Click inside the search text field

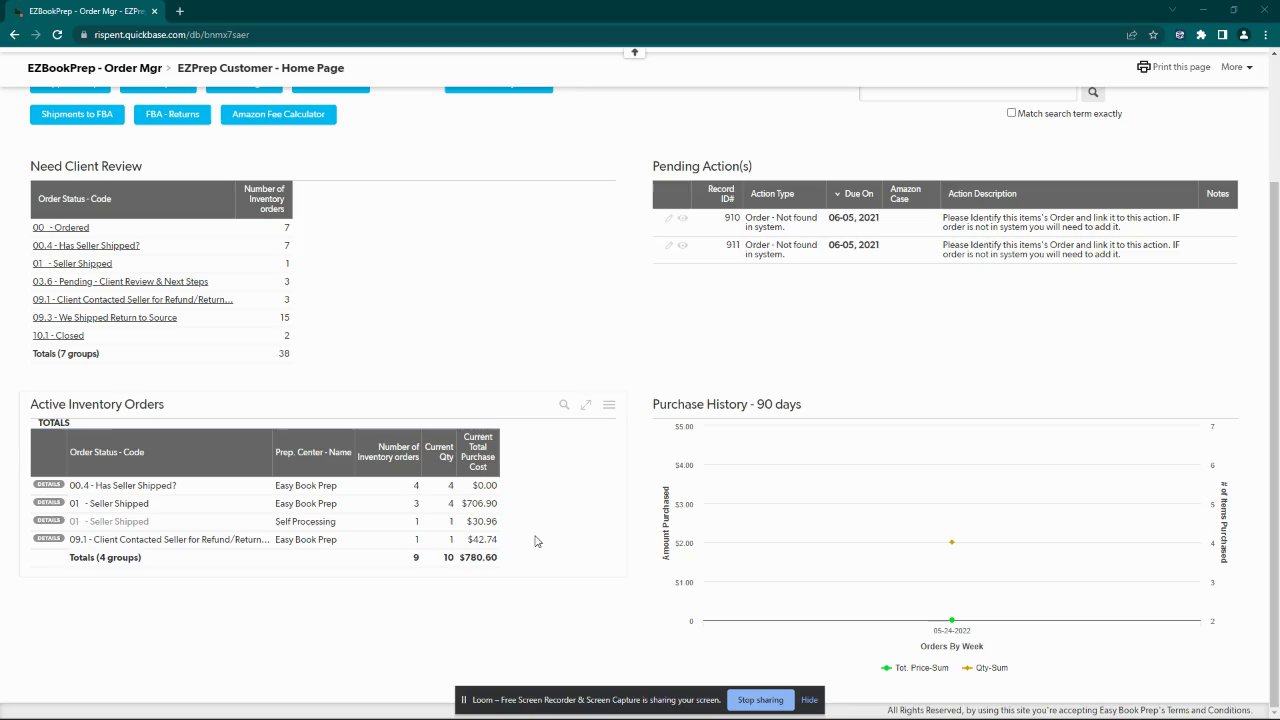click(968, 92)
